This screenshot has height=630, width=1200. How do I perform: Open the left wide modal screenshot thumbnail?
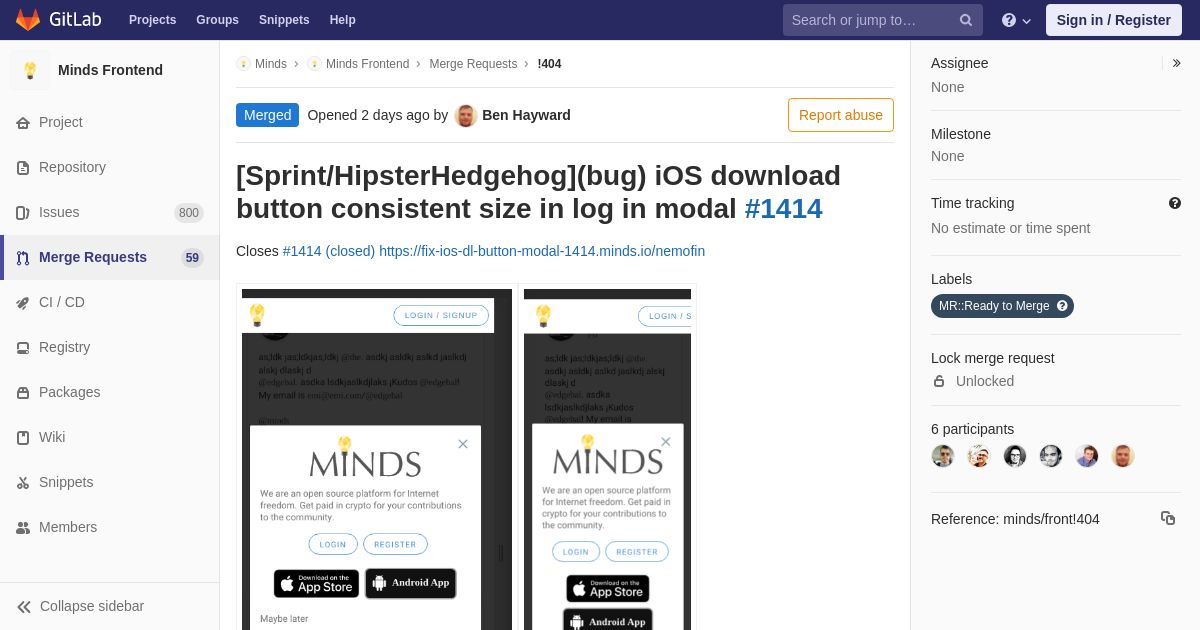pos(377,459)
